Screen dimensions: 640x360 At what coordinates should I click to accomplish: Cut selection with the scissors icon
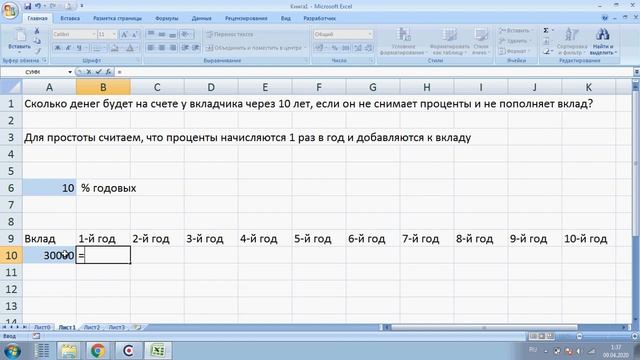(37, 31)
